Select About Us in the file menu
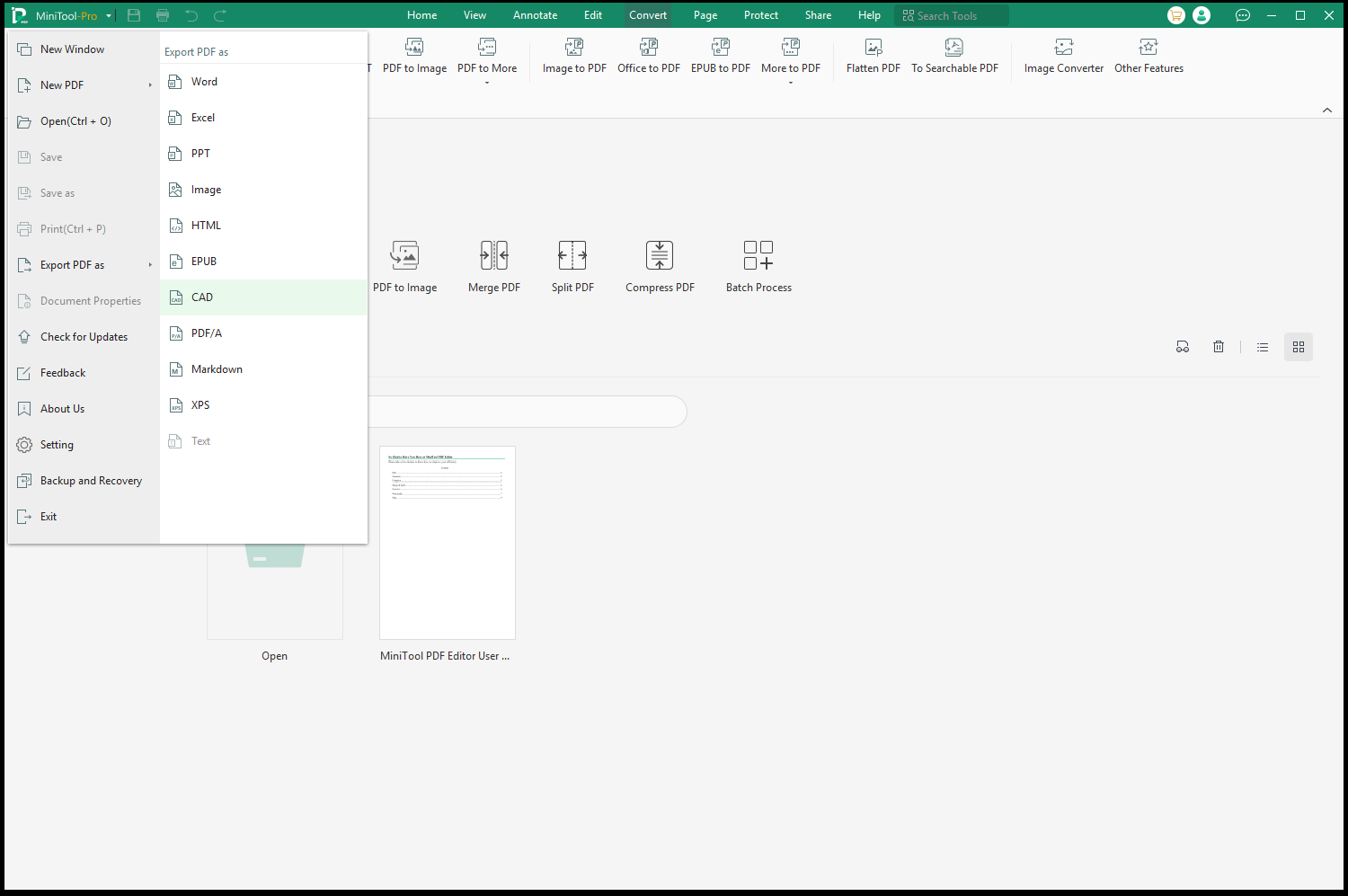The width and height of the screenshot is (1348, 896). (x=84, y=409)
